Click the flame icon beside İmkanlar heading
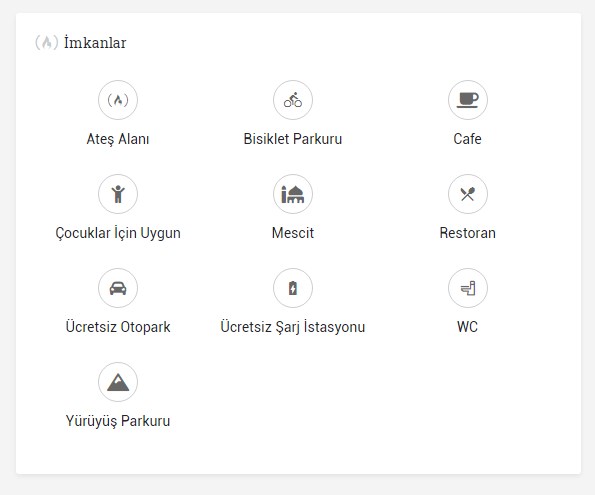595x495 pixels. pyautogui.click(x=46, y=43)
